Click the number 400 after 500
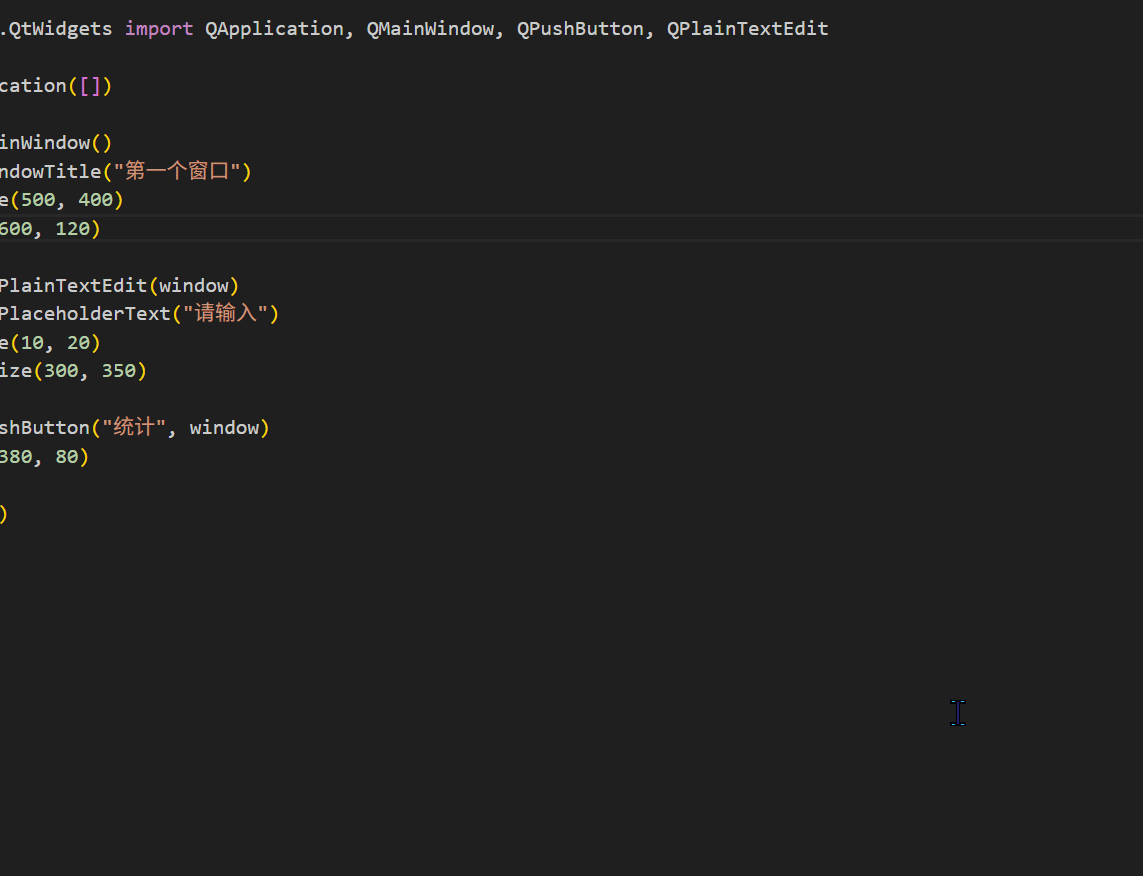1143x876 pixels. pos(95,199)
